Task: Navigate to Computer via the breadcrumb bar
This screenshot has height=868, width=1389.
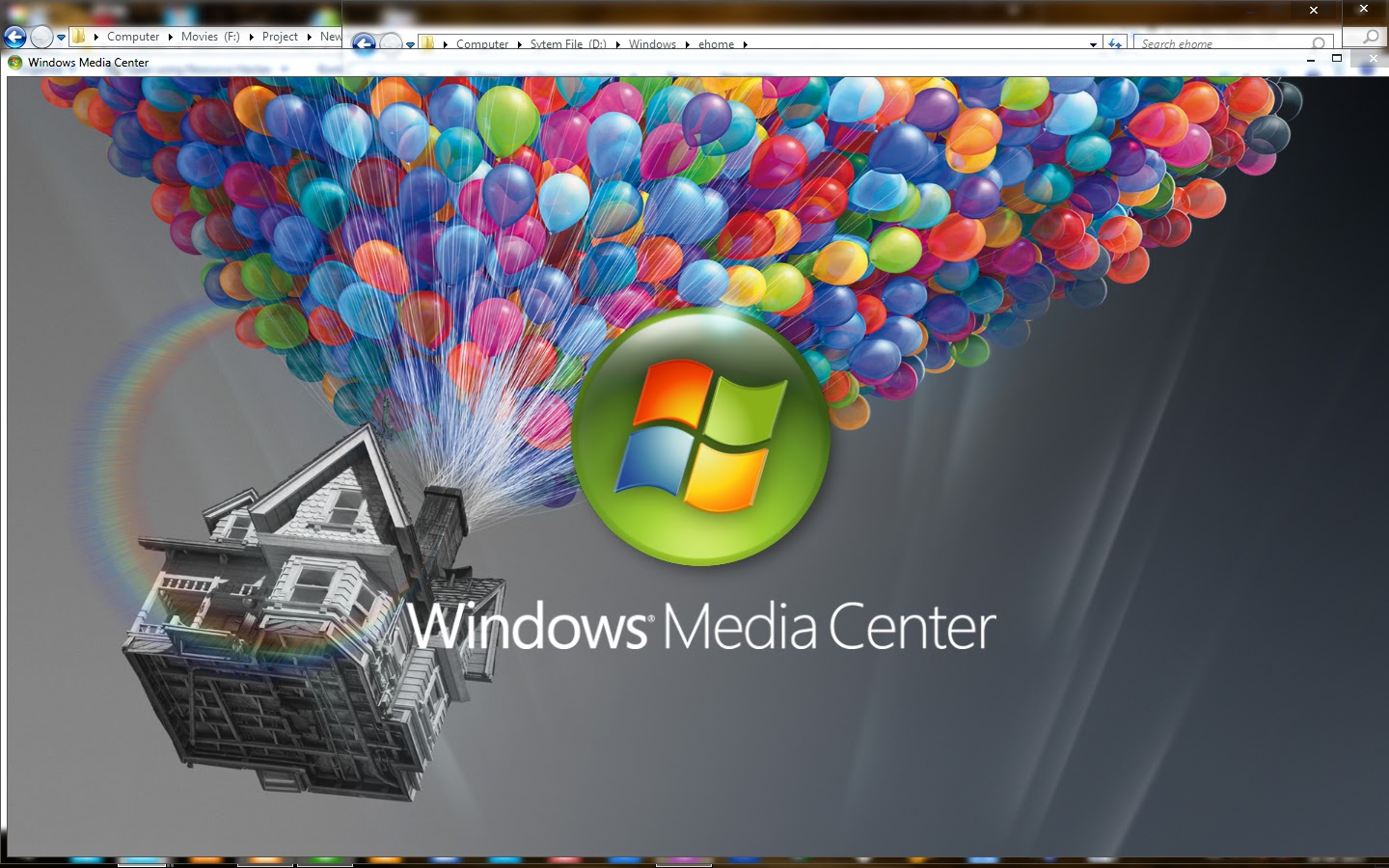Action: 483,43
